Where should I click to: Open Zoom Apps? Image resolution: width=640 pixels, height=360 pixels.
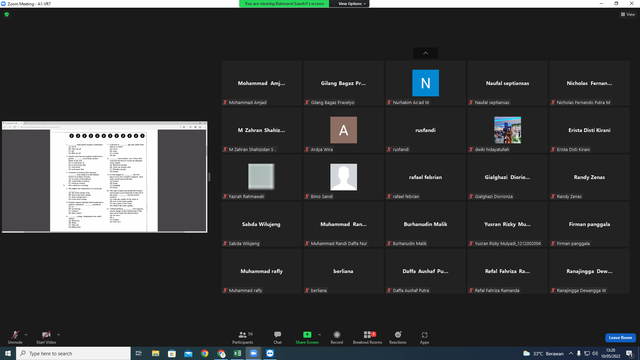[x=424, y=337]
